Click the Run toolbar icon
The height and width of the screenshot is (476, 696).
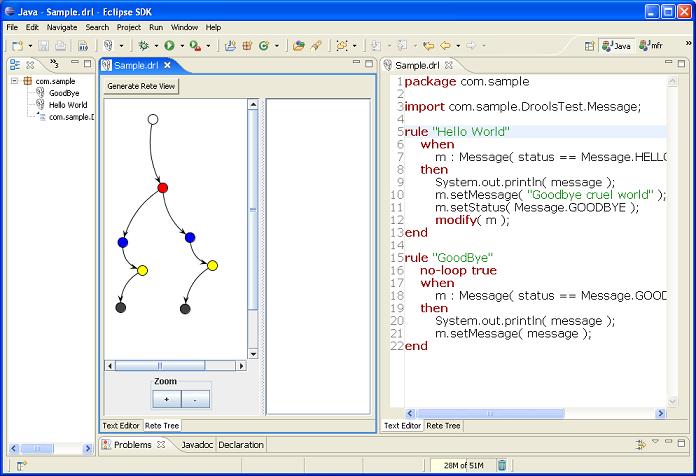(169, 46)
